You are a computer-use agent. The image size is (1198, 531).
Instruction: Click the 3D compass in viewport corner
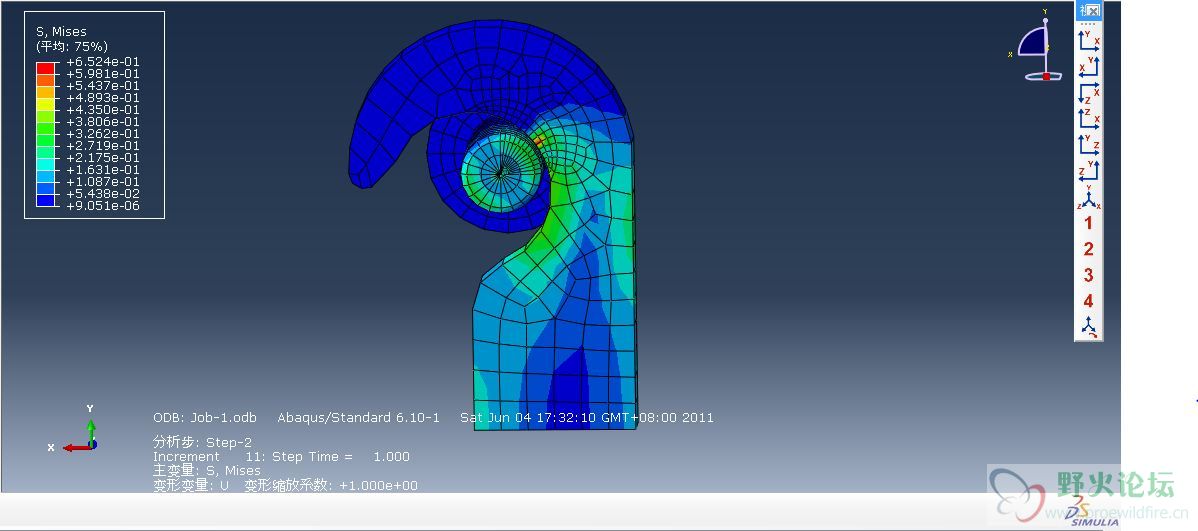click(x=1035, y=47)
